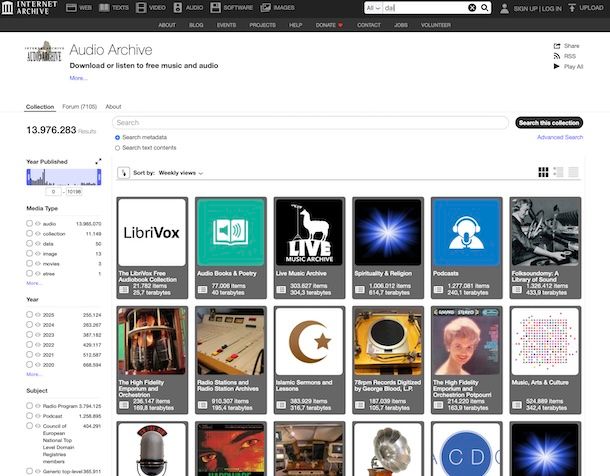Select the About tab
This screenshot has width=610, height=476.
point(113,107)
